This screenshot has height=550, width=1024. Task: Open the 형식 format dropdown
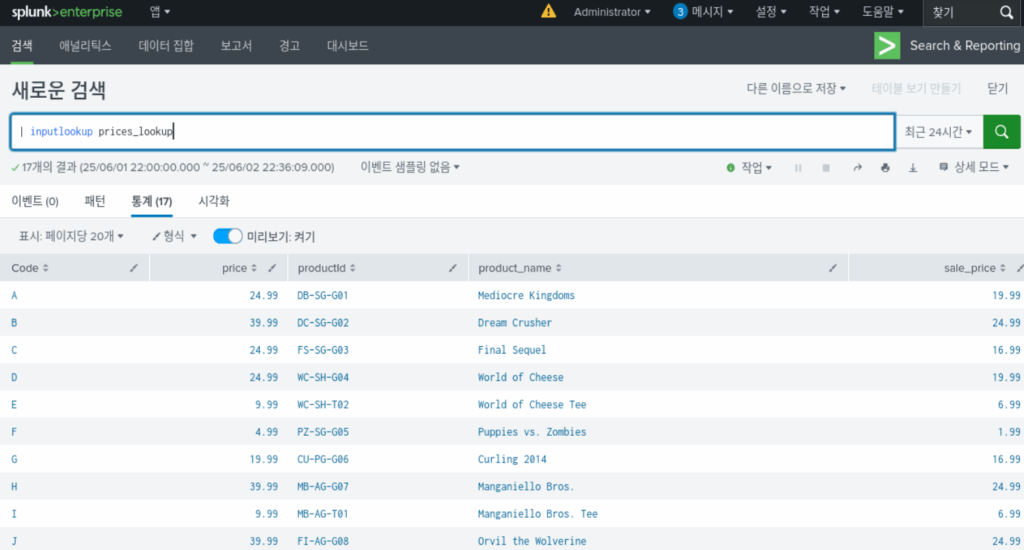point(174,236)
